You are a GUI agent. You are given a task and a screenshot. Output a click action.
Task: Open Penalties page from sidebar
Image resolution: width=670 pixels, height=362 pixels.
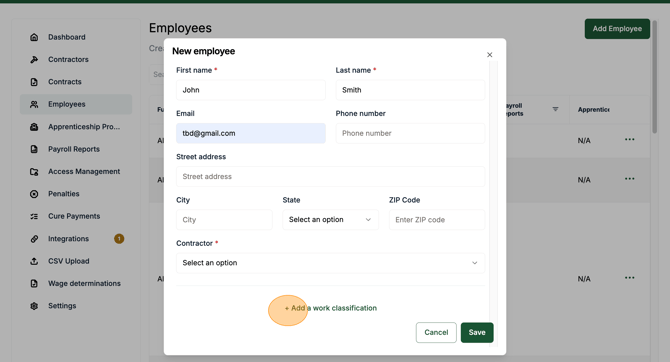click(76, 194)
